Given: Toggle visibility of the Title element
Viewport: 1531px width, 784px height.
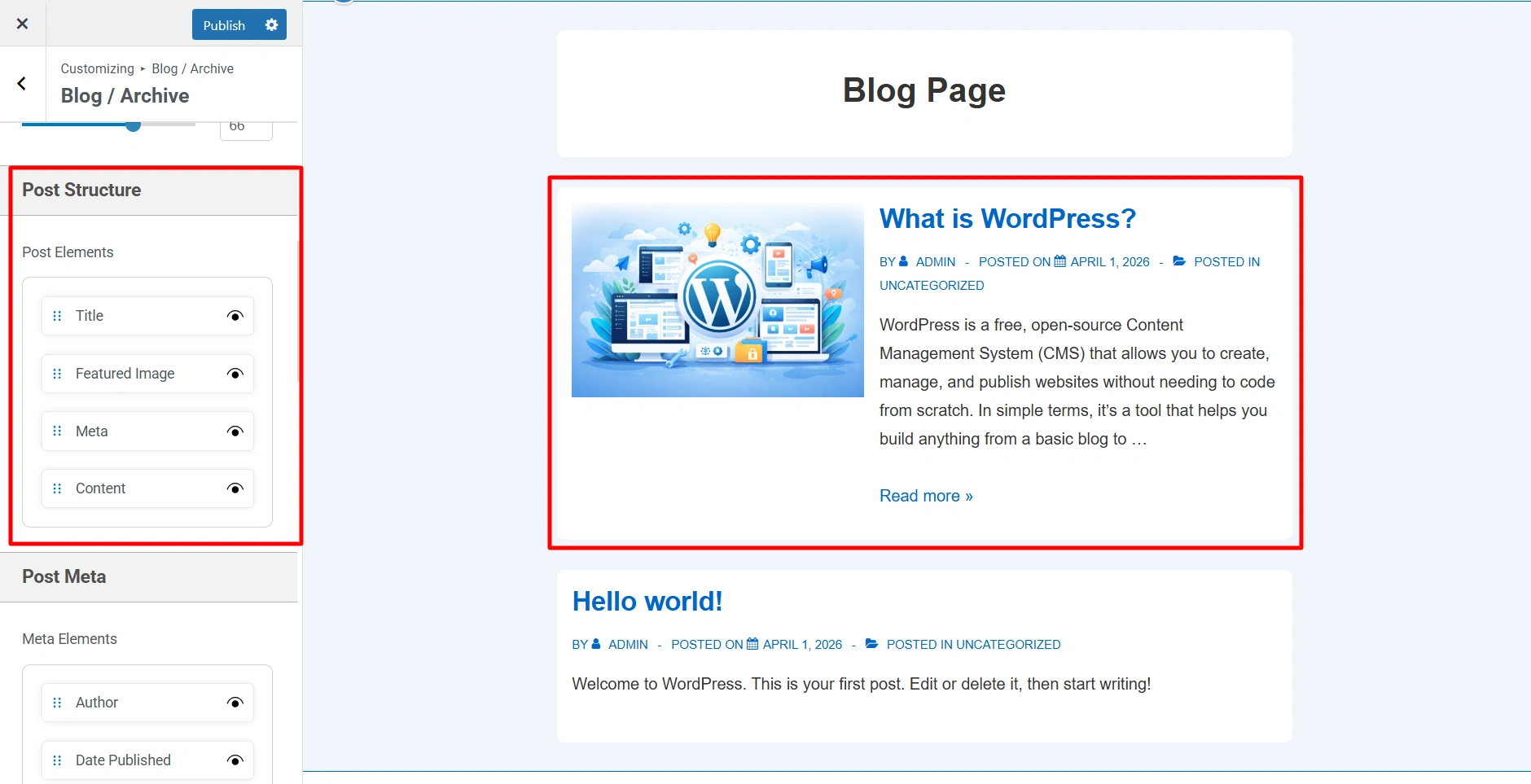Looking at the screenshot, I should [x=235, y=316].
